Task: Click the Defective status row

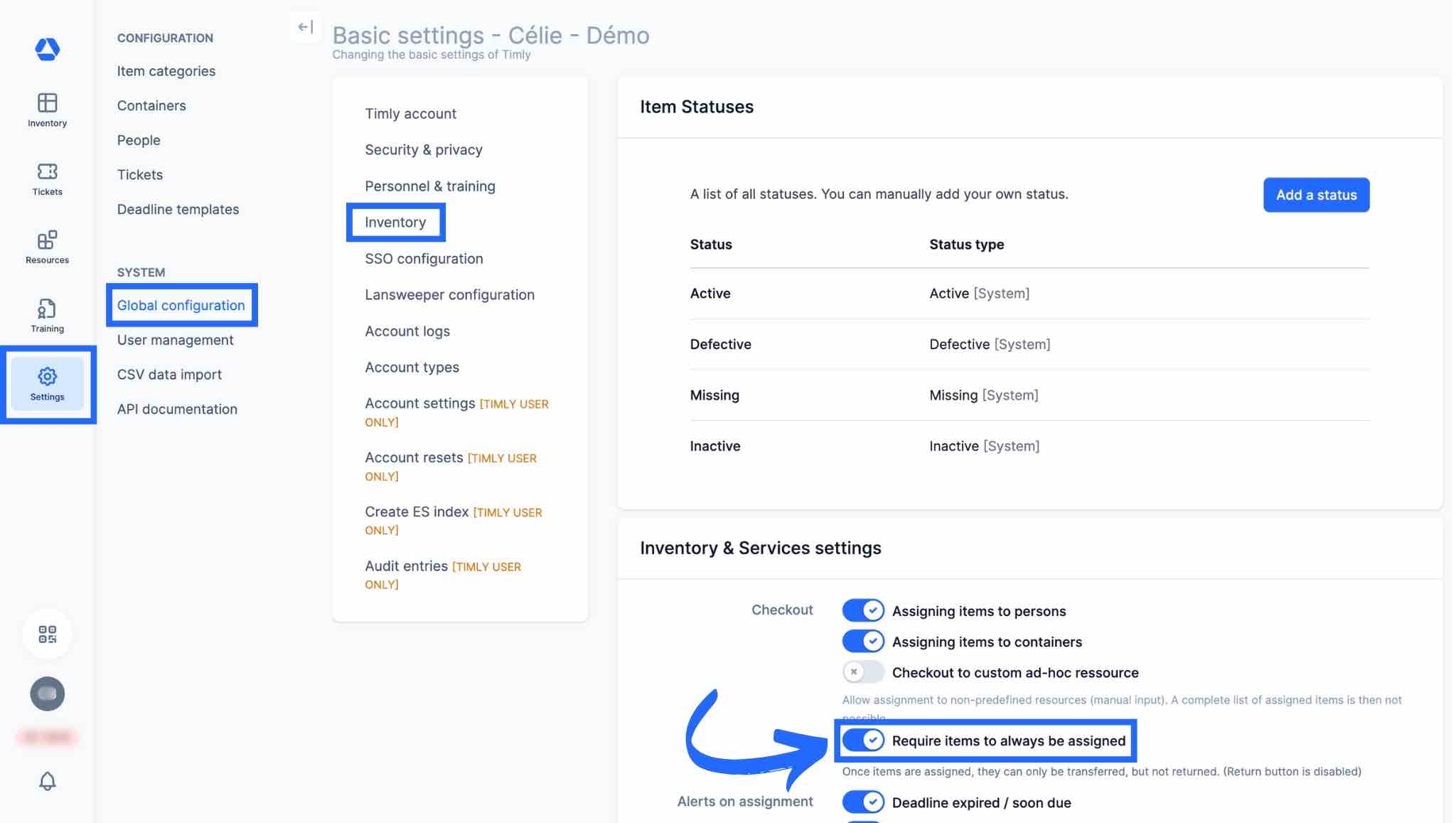Action: [1029, 344]
